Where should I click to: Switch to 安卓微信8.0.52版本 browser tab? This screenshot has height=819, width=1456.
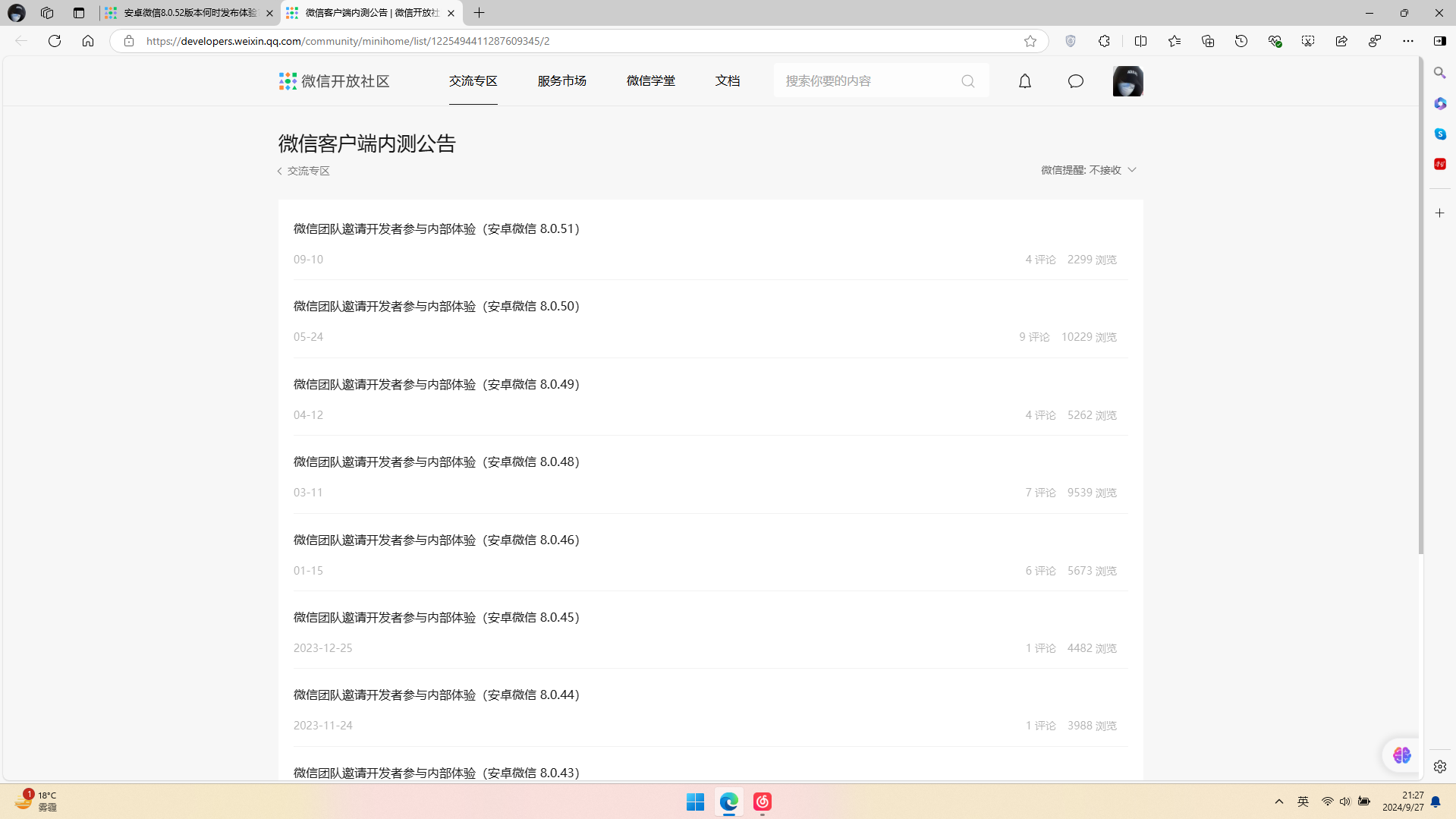[x=190, y=13]
